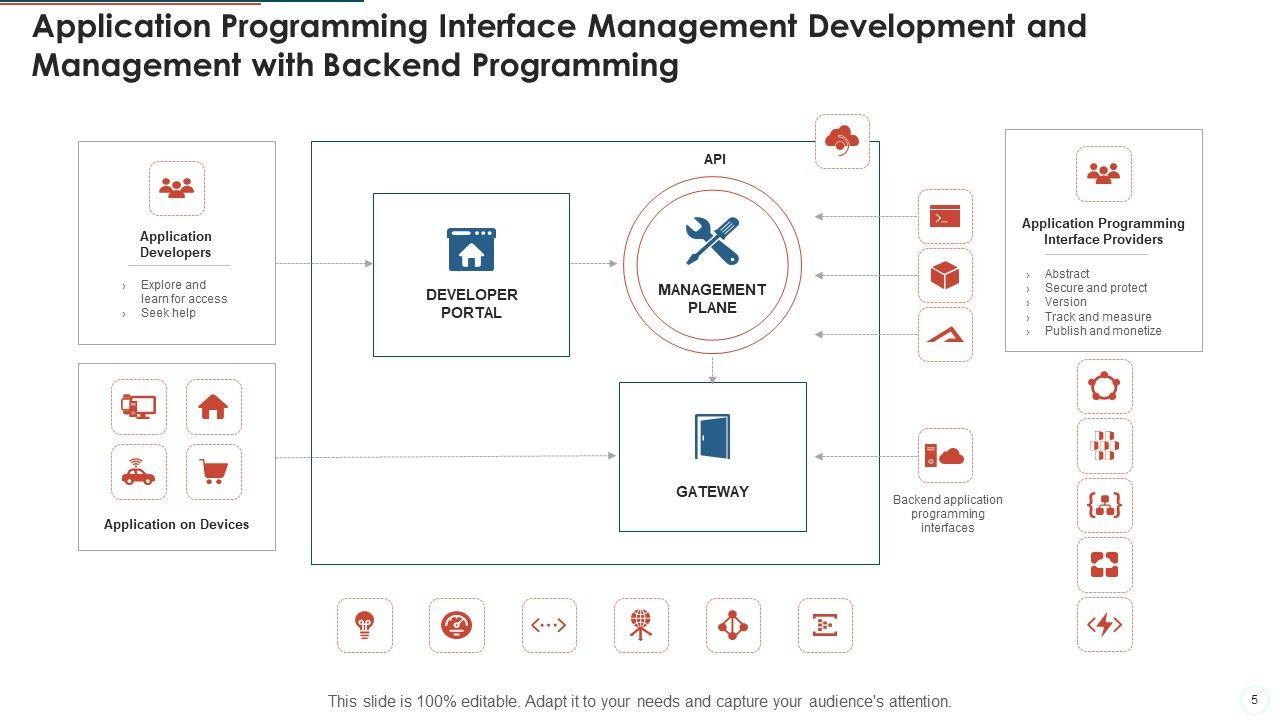This screenshot has width=1280, height=720.
Task: Select the connected car icon
Action: [138, 472]
